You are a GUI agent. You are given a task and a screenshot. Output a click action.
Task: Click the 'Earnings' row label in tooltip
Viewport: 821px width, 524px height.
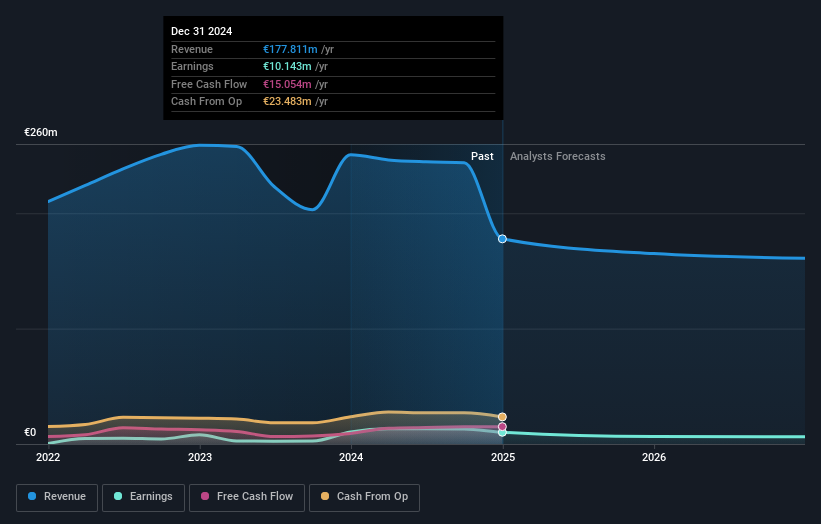(192, 66)
